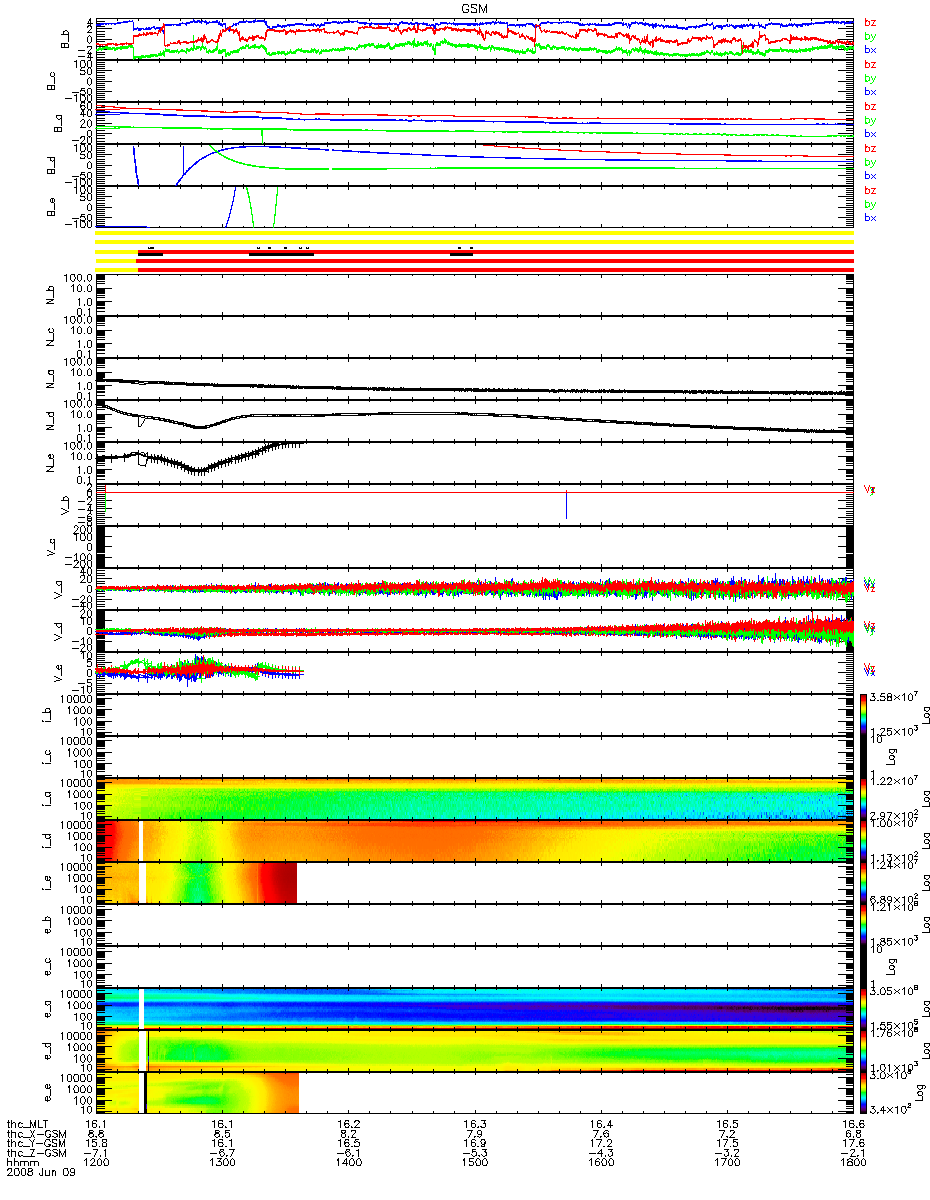This screenshot has width=930, height=1200.
Task: Click the e_a electron energy spectrogram
Action: [x=474, y=1009]
